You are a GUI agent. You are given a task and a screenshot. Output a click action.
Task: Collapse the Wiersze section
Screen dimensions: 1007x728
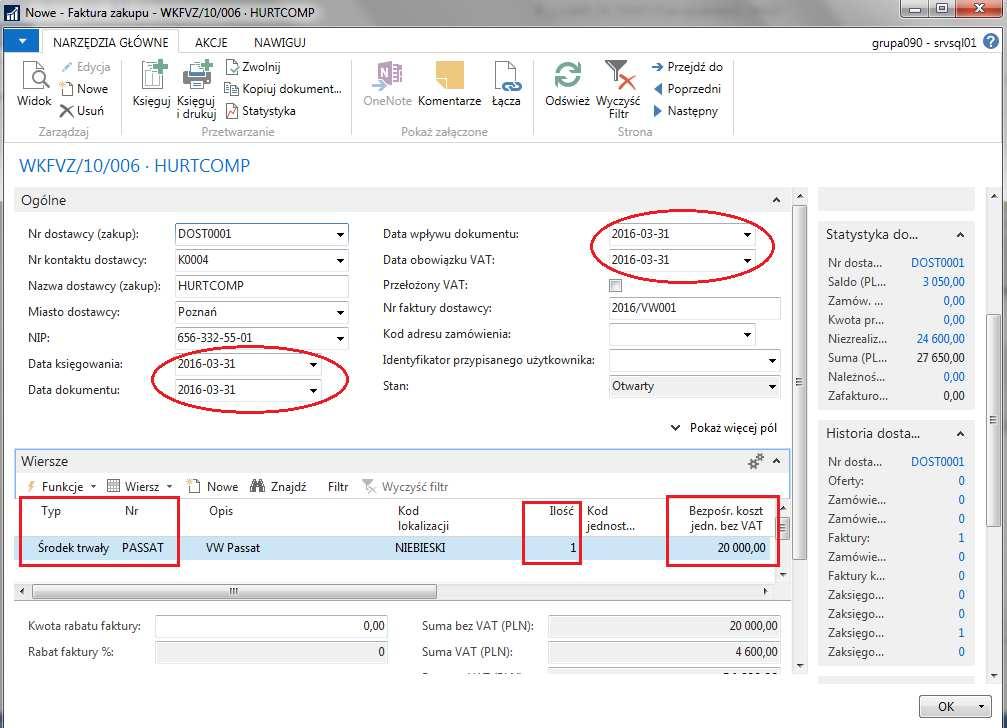tap(776, 461)
